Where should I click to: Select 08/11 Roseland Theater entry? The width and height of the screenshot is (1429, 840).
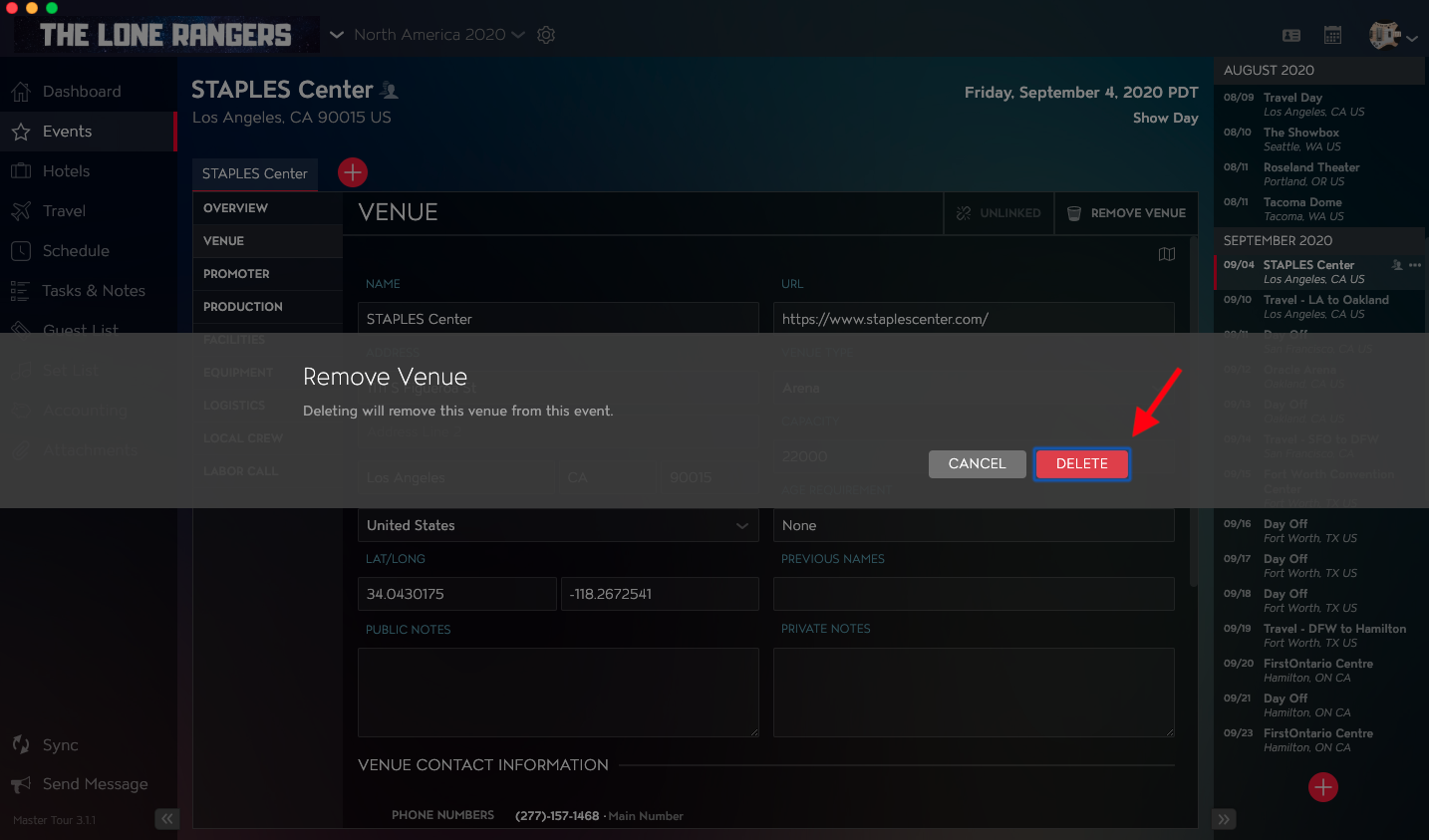[1319, 174]
